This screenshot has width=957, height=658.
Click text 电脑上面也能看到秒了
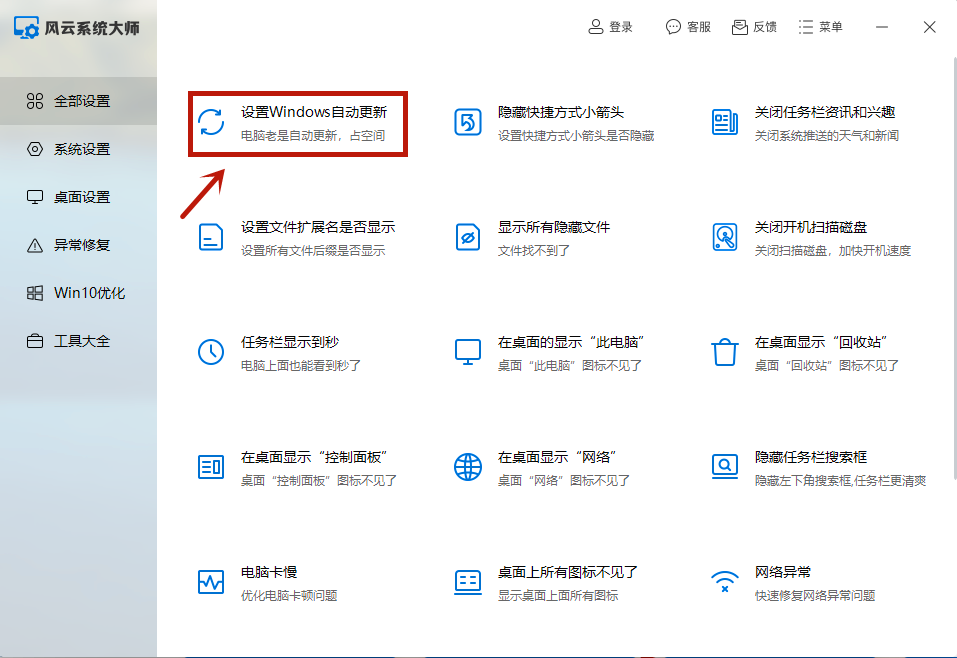[301, 366]
